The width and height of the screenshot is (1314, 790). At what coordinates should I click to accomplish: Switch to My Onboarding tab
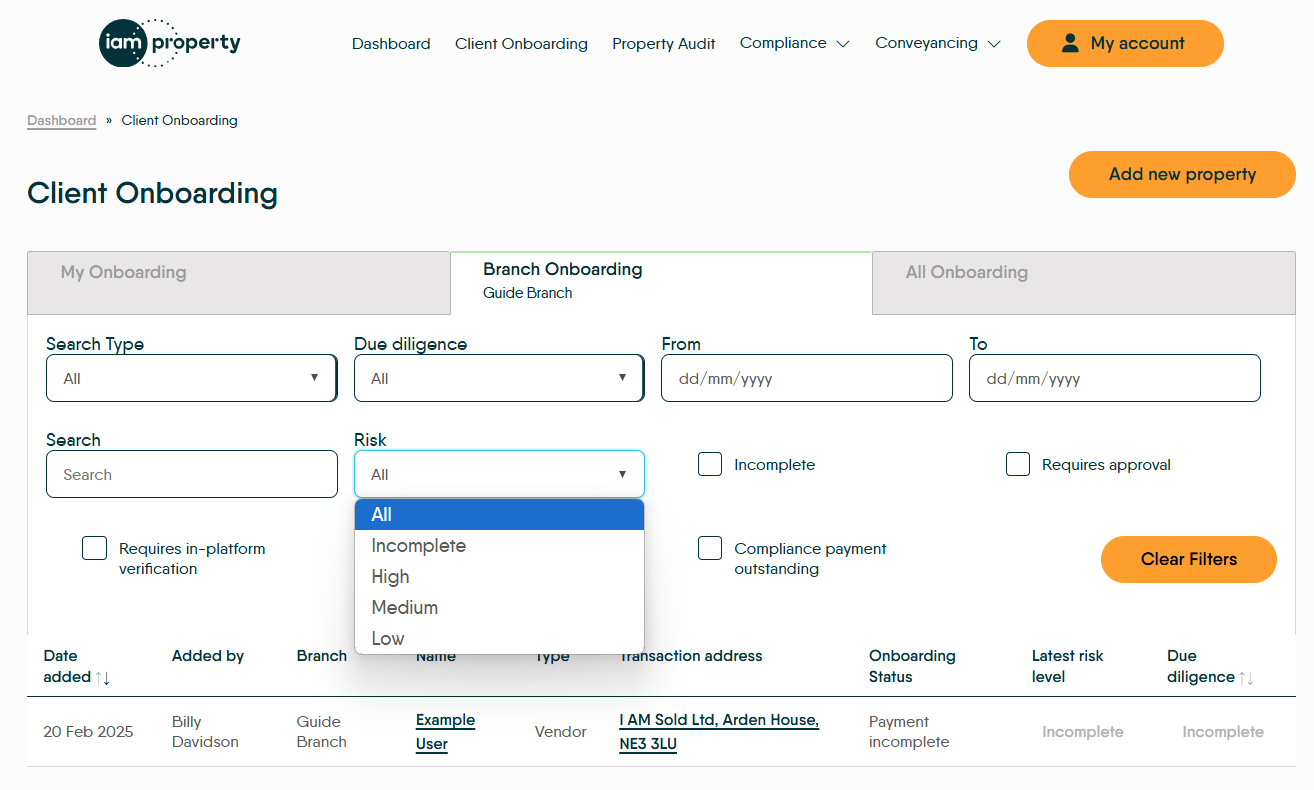click(x=238, y=273)
